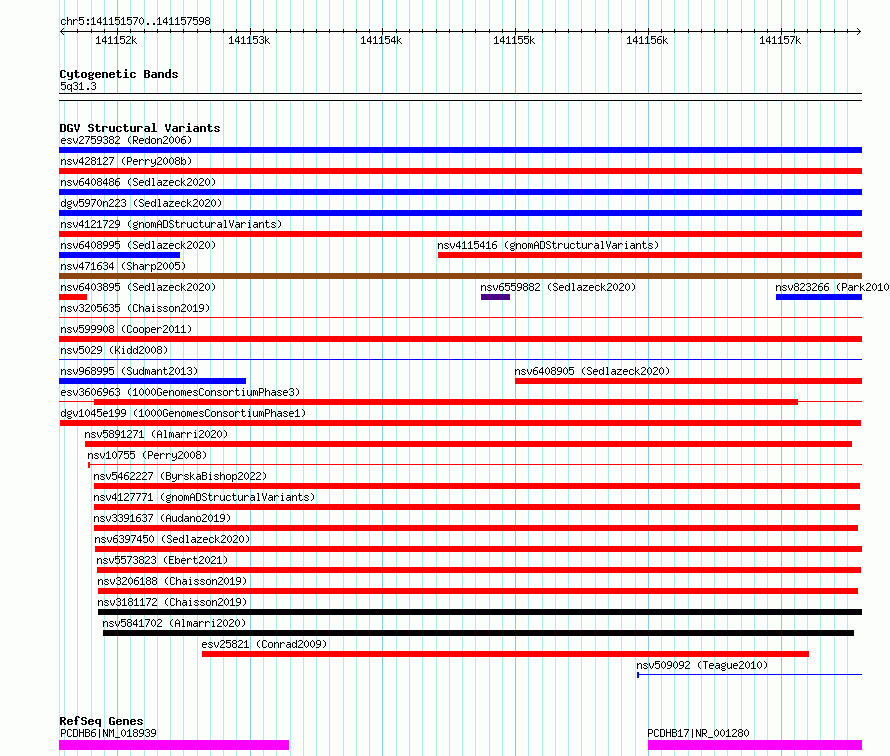Click nsv5573823 (Ebert2021) label

point(162,560)
